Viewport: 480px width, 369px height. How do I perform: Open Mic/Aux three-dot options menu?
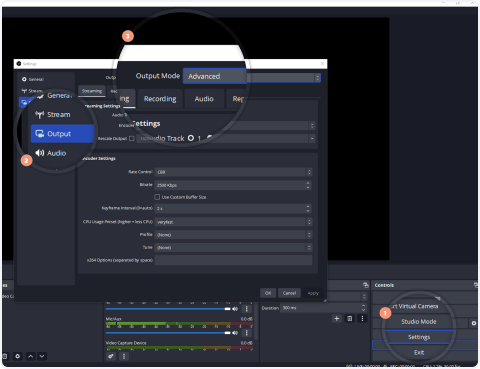click(x=247, y=333)
